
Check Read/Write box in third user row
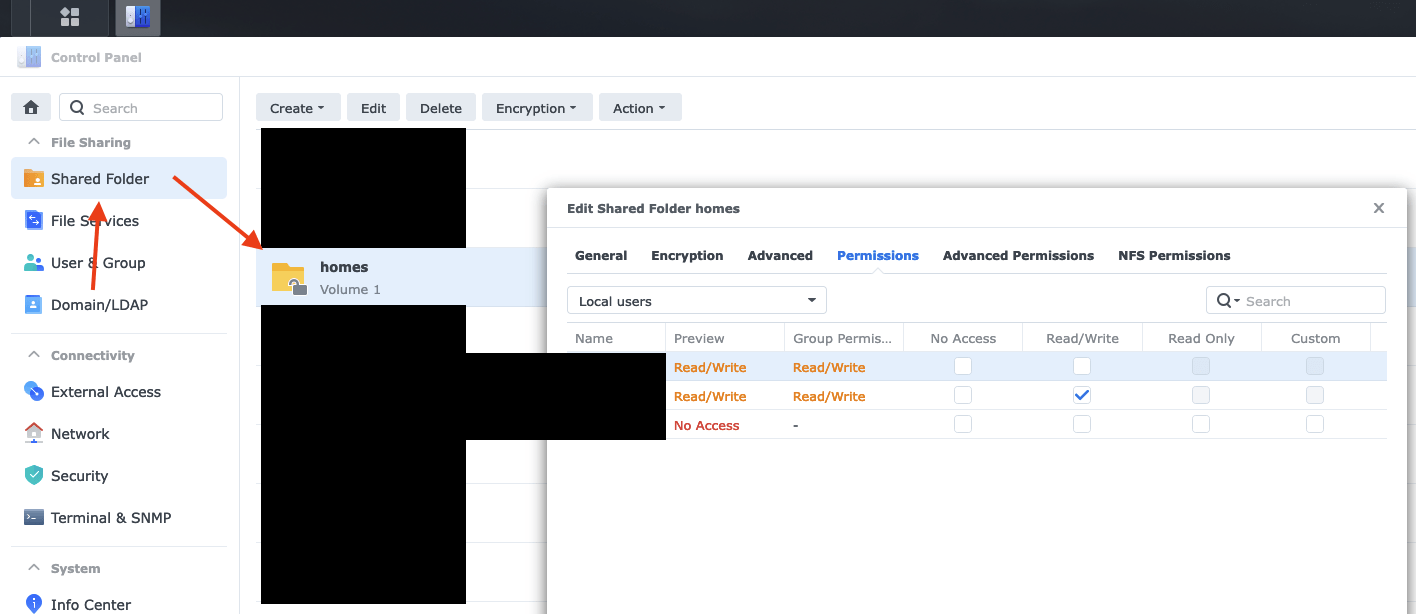coord(1082,425)
